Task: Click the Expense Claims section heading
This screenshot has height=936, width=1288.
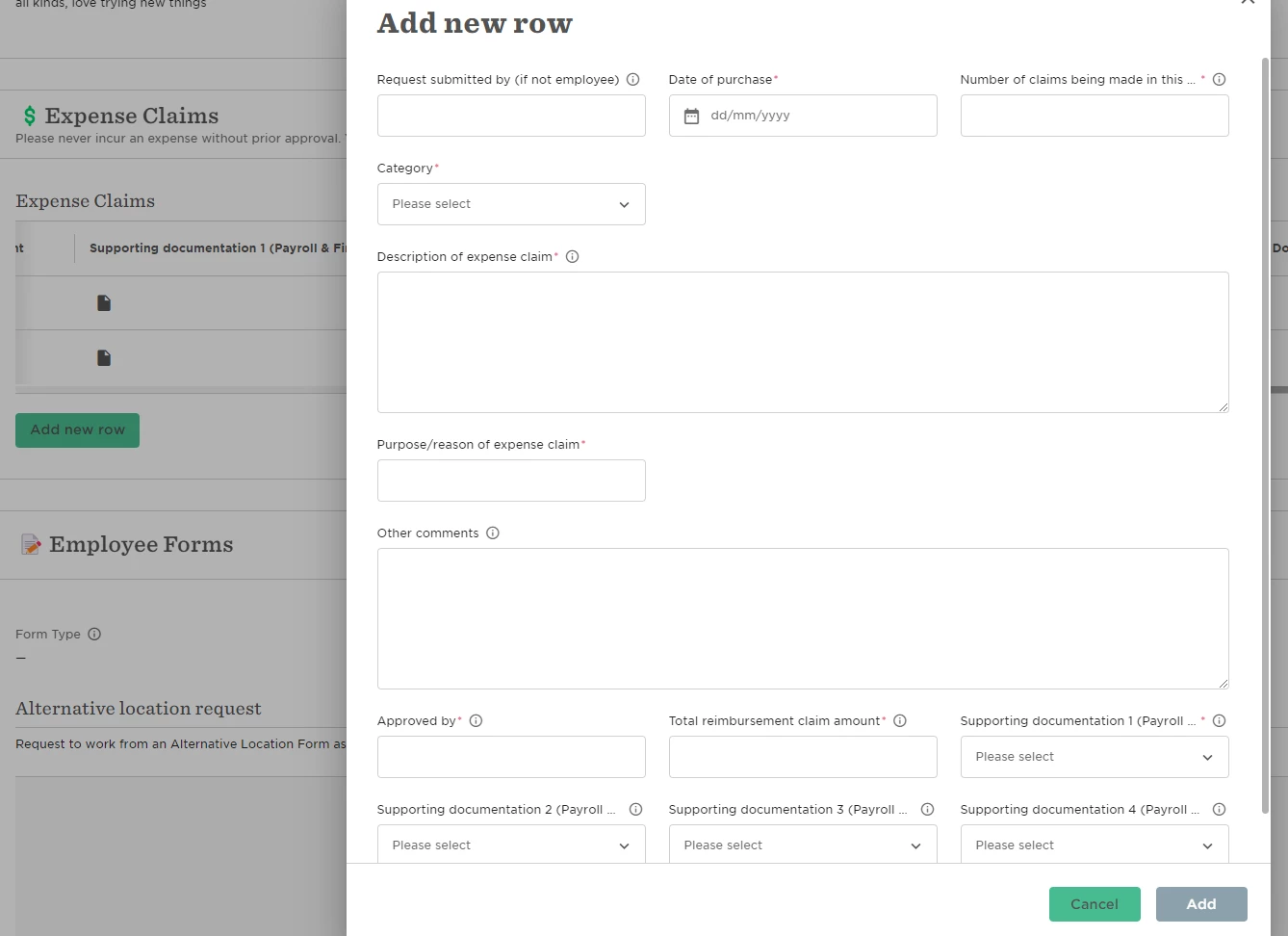Action: [132, 117]
